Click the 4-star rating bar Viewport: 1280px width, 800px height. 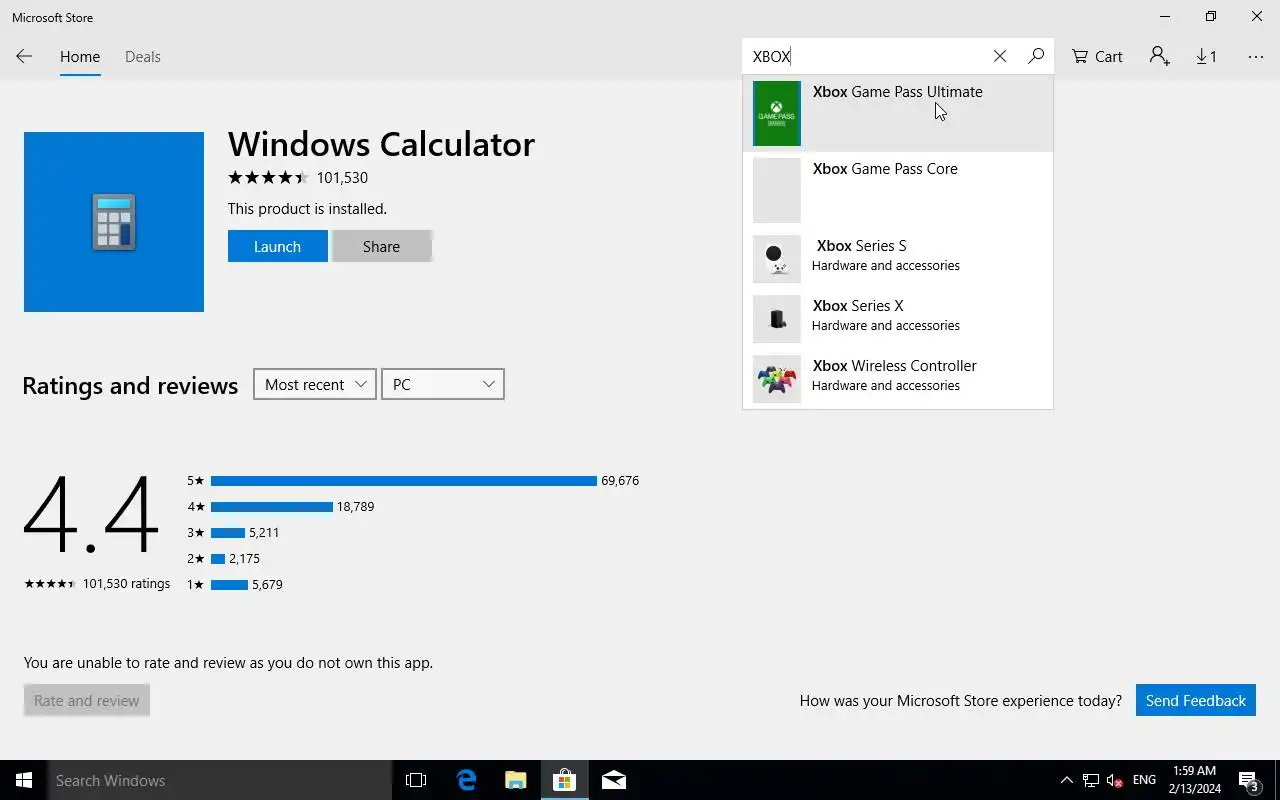[x=272, y=507]
